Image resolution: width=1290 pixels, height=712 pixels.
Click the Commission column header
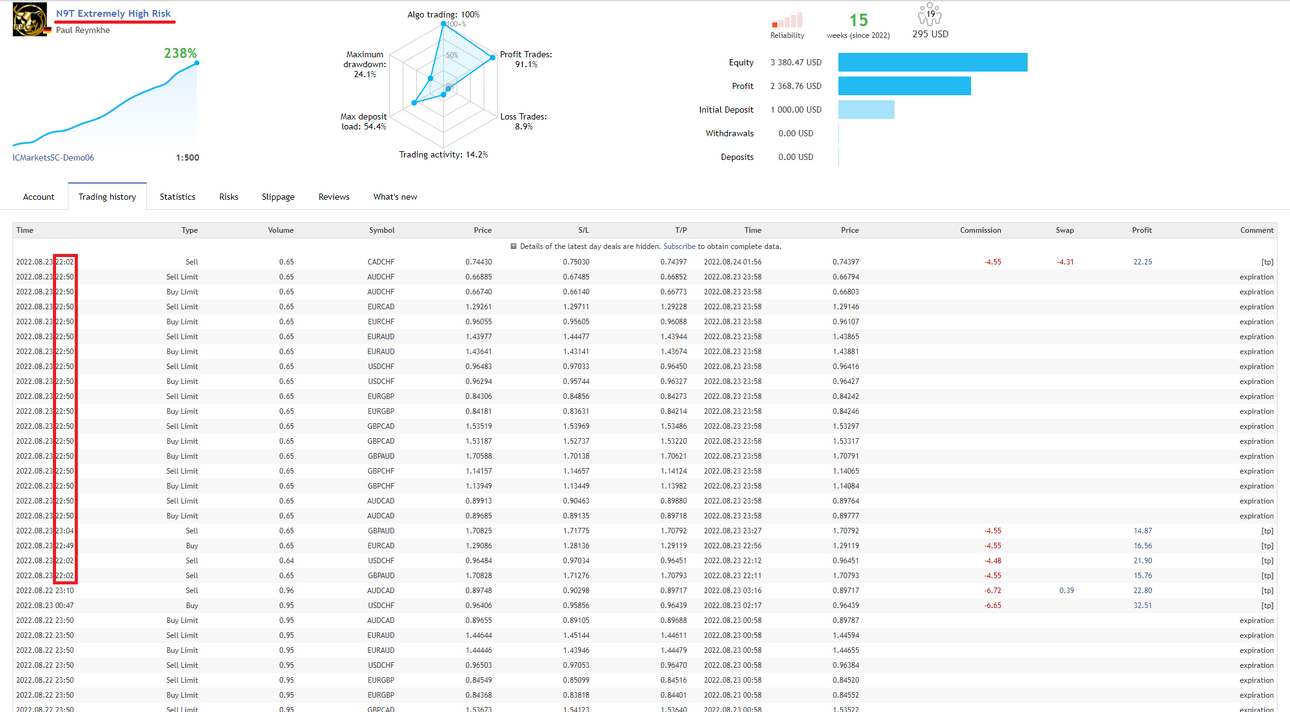(x=980, y=230)
